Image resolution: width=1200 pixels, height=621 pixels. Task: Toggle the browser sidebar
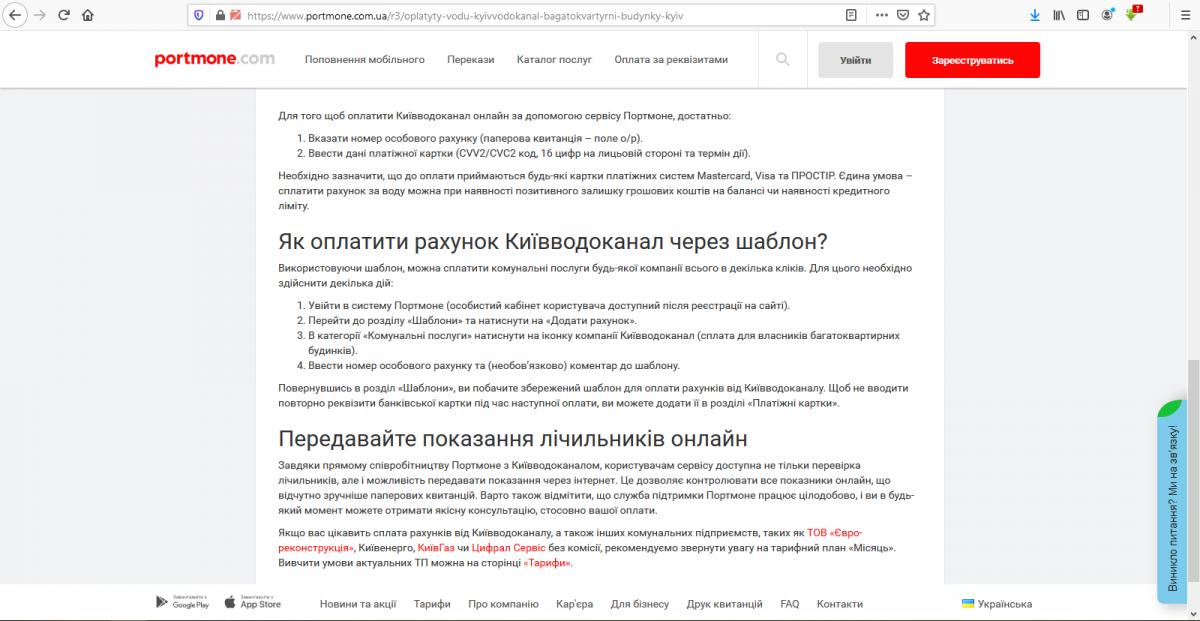[1083, 15]
